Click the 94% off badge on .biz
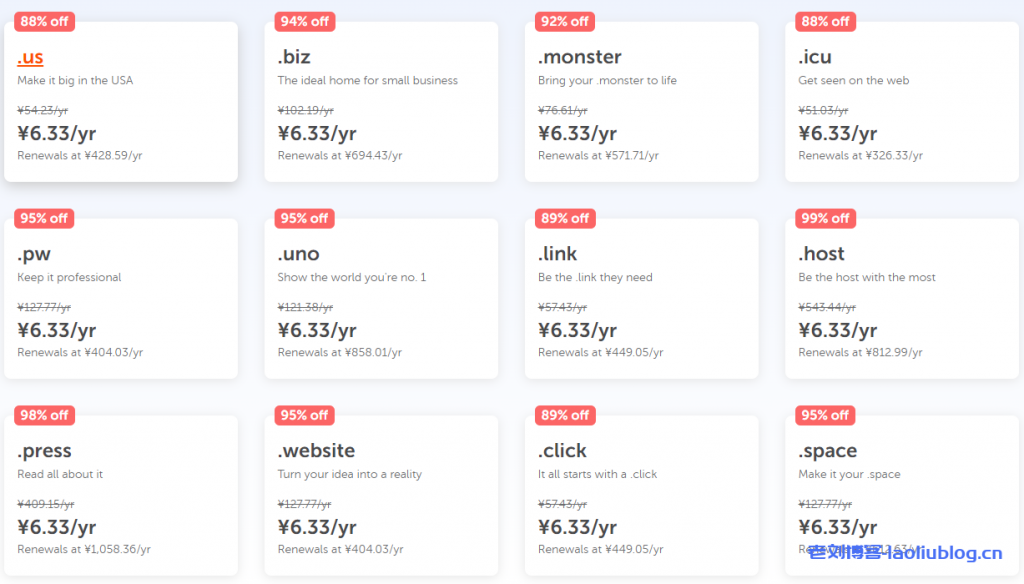 tap(305, 21)
